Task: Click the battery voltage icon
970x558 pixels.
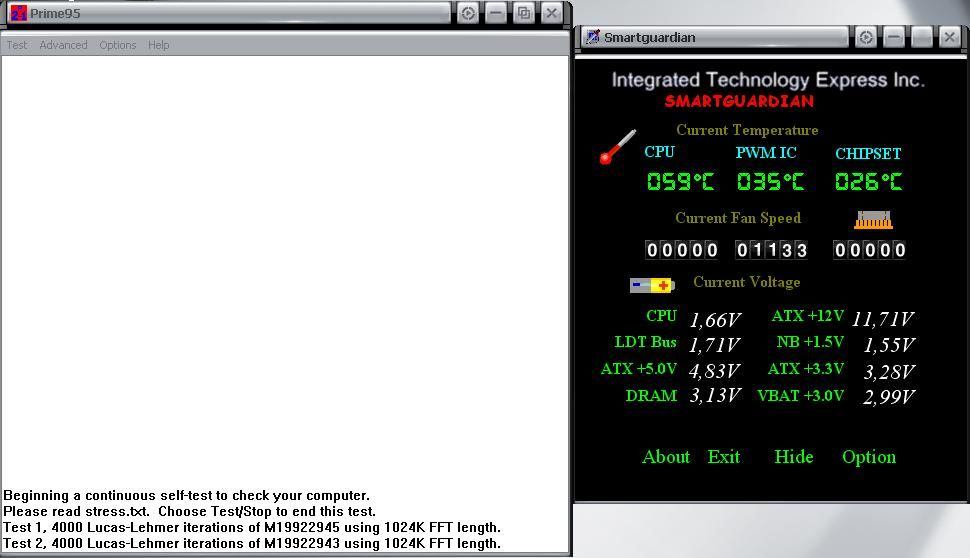Action: (652, 285)
